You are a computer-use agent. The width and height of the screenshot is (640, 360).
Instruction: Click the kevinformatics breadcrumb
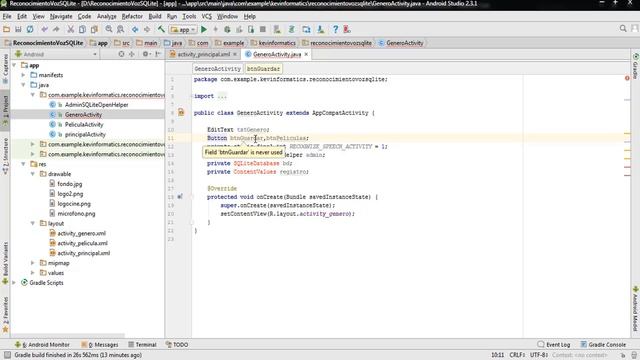pos(277,43)
